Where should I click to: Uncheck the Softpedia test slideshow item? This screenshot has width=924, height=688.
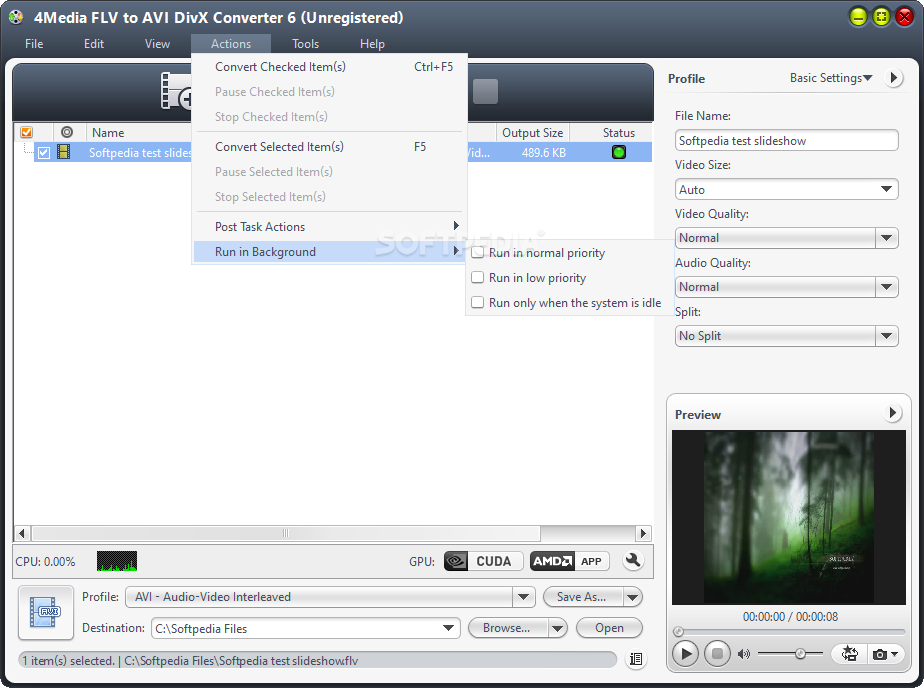44,153
